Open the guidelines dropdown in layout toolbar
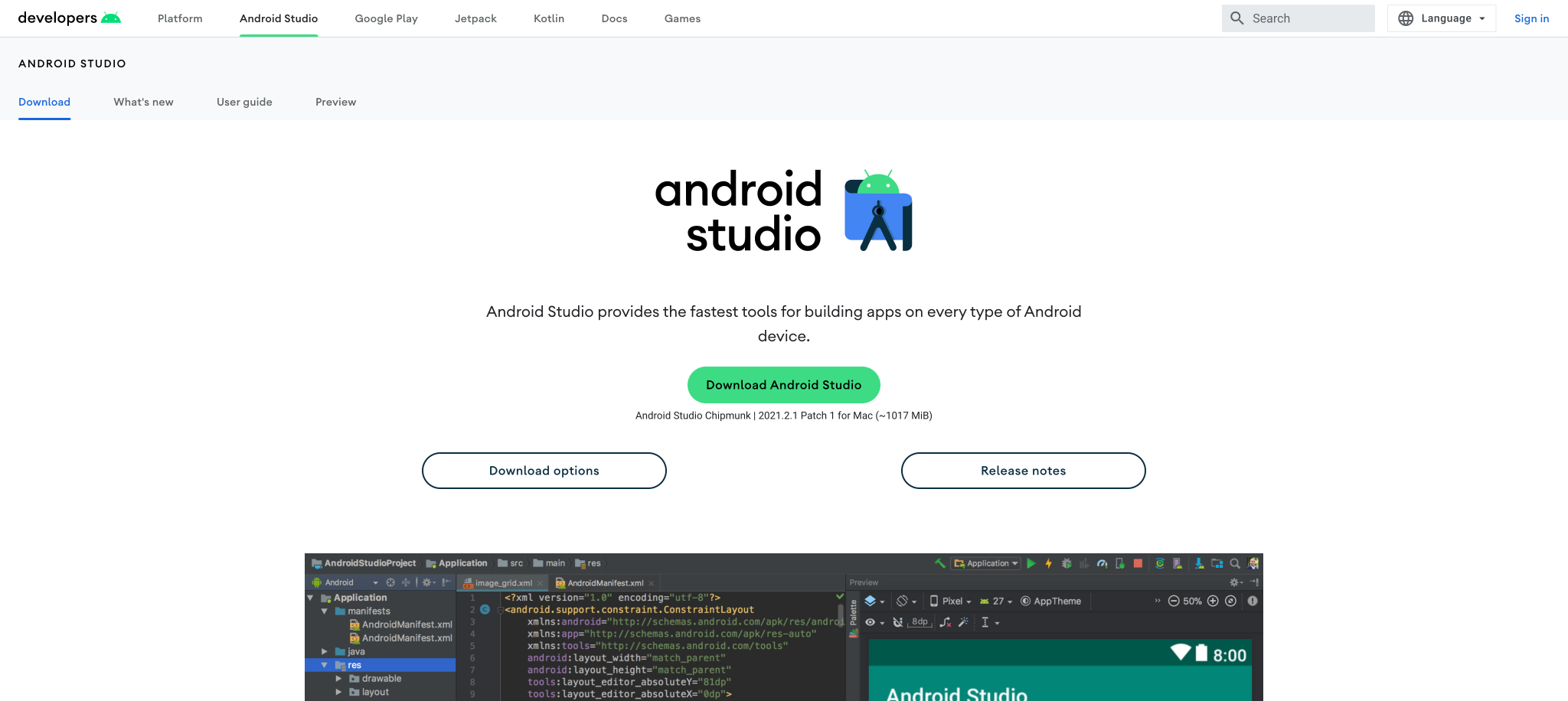 tap(991, 622)
